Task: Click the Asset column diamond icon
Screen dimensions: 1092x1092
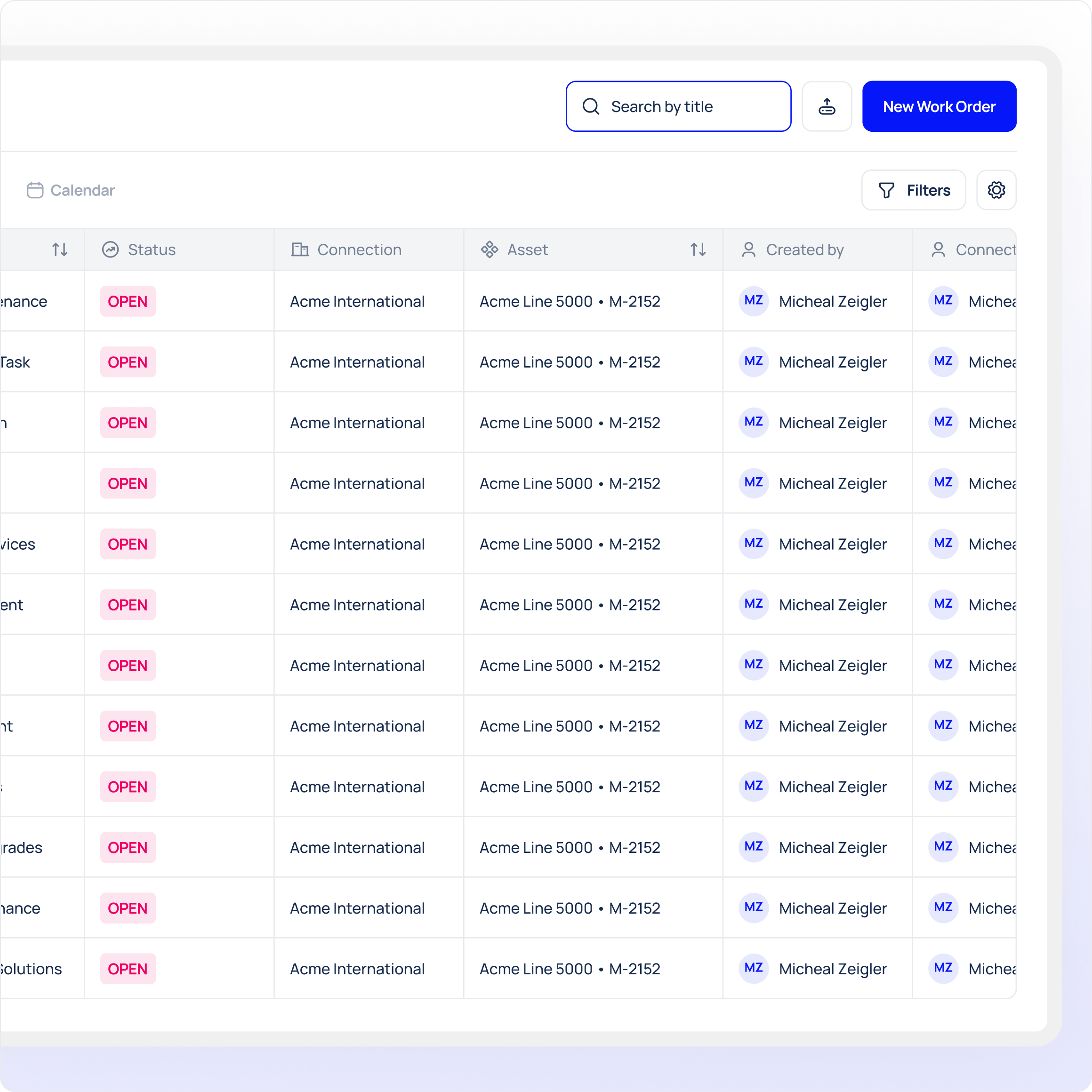Action: tap(490, 249)
